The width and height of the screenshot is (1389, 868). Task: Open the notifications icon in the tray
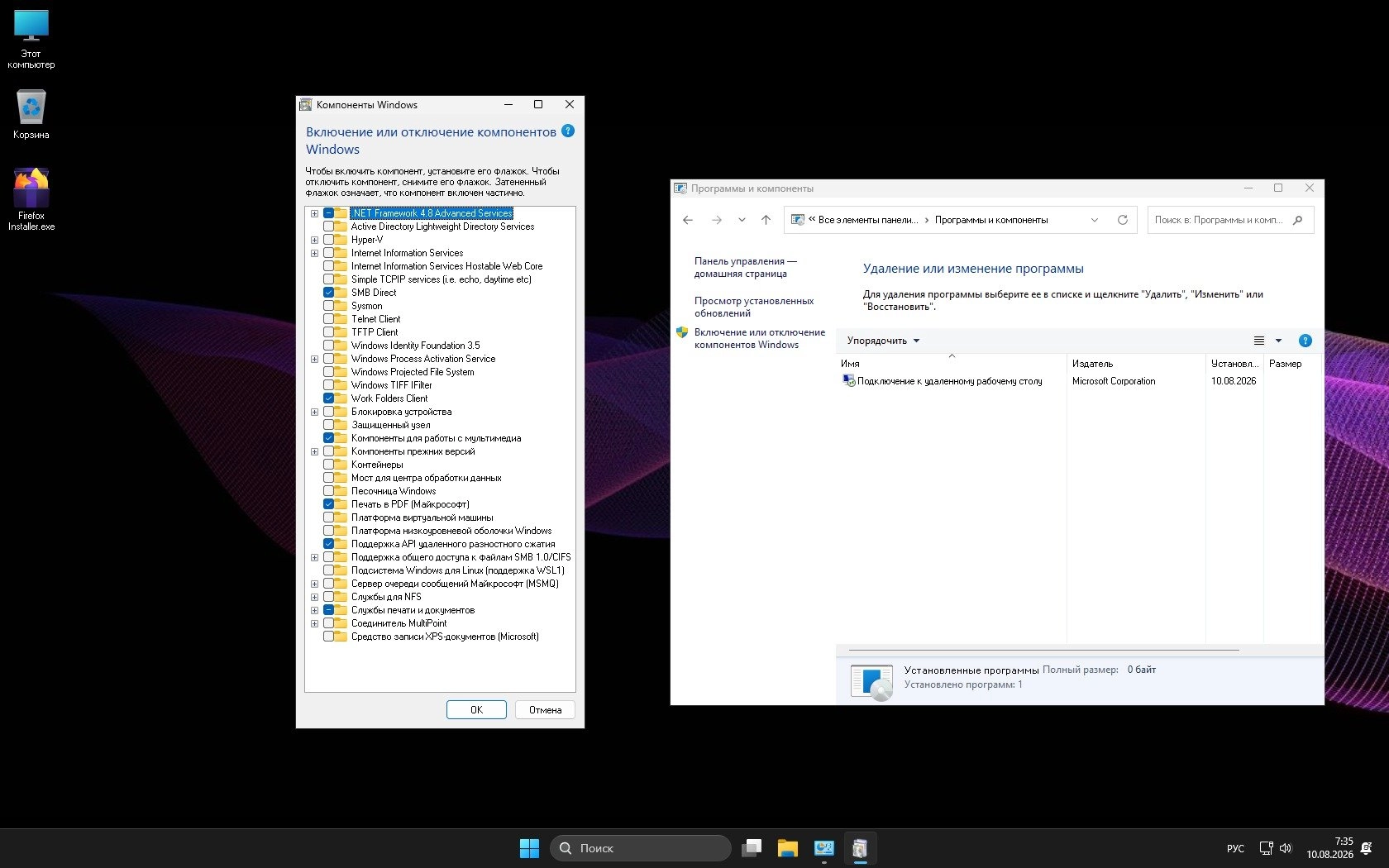pos(1367,848)
